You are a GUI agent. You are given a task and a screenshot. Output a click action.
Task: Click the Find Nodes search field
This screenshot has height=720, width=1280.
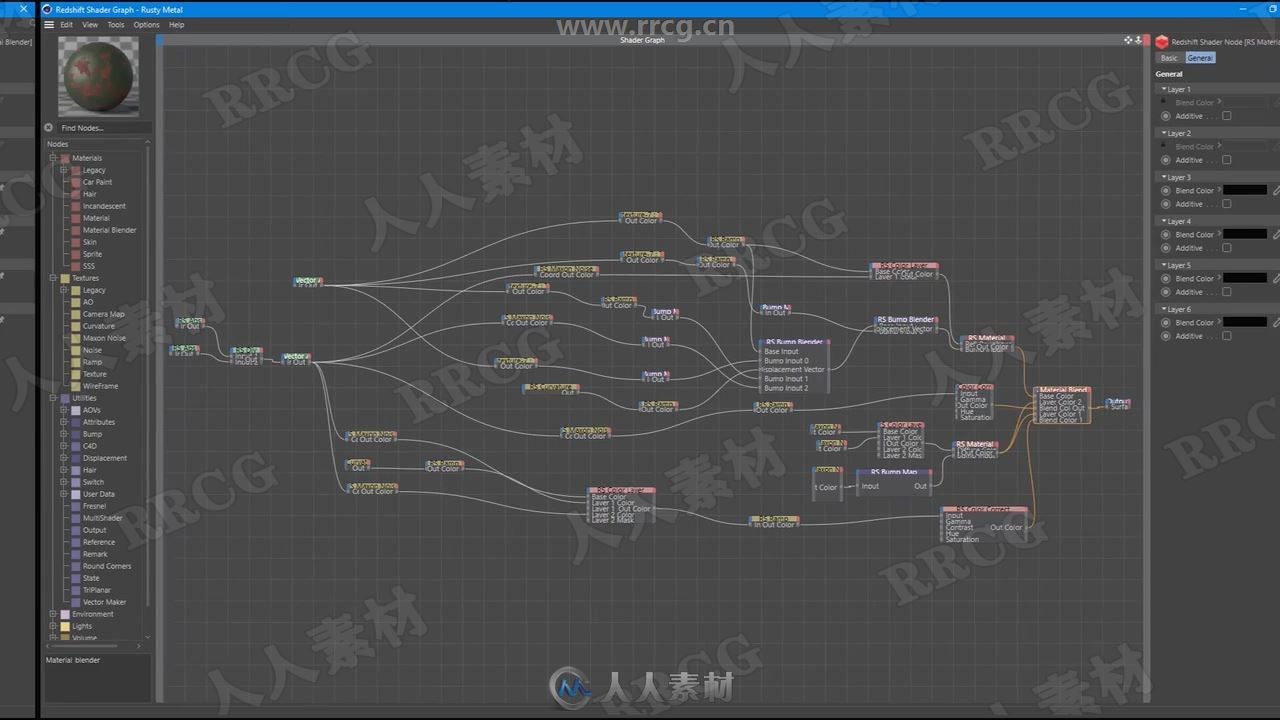pyautogui.click(x=104, y=128)
